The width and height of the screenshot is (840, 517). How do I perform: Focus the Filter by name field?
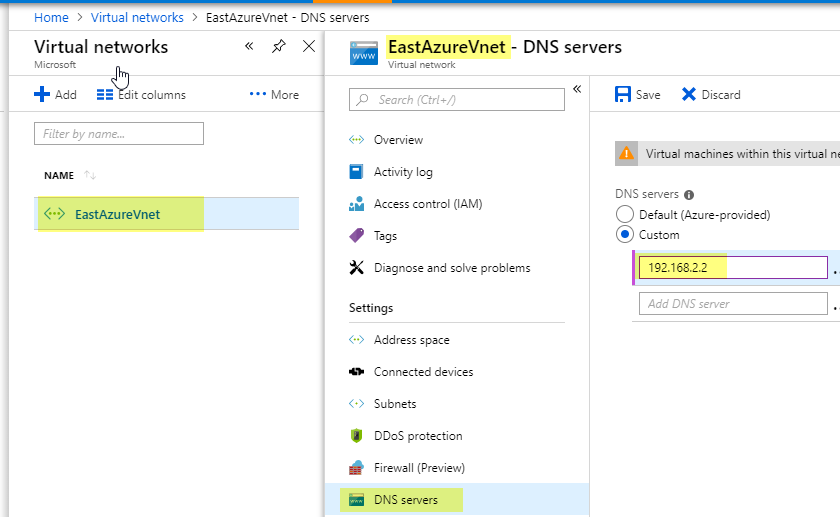119,133
